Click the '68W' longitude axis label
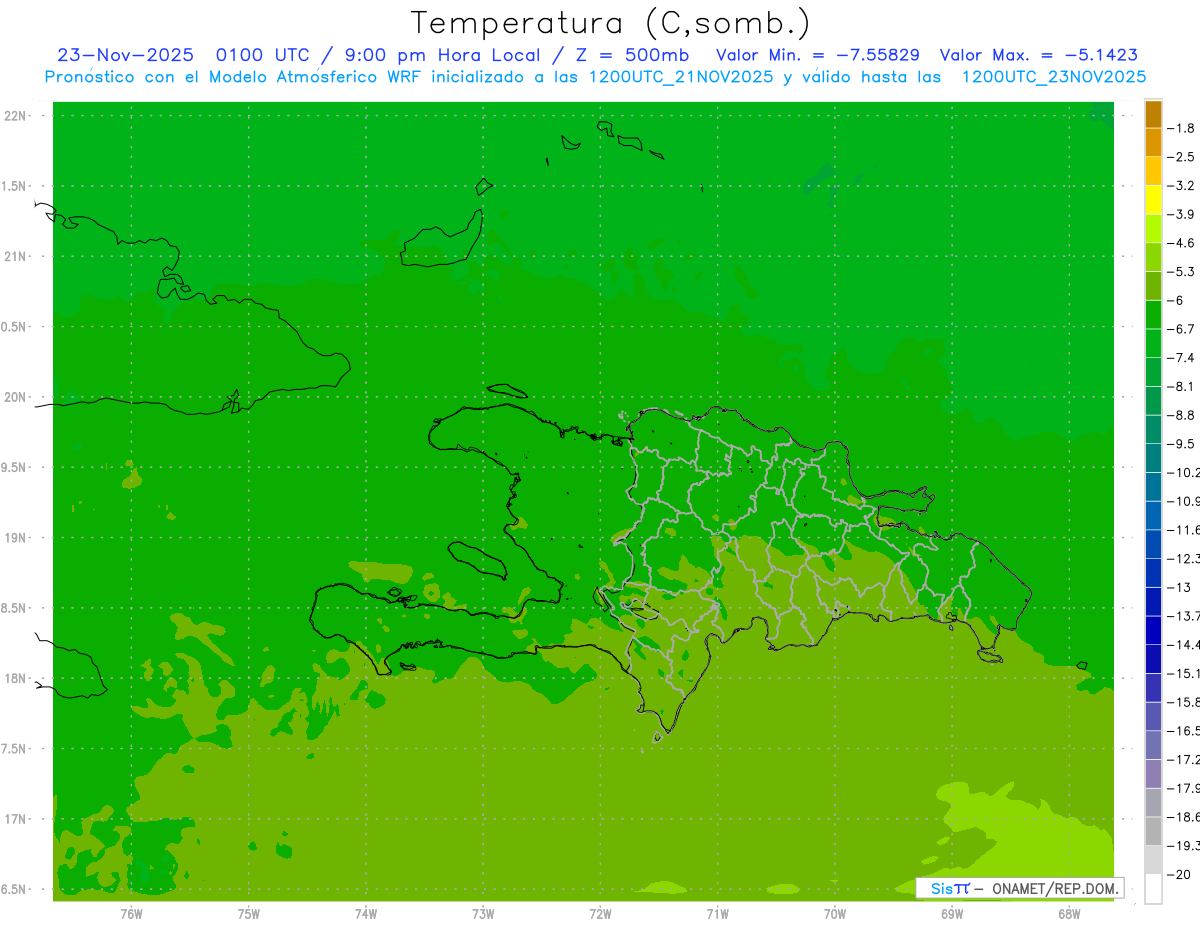Screen dimensions: 1200x927 point(1069,914)
